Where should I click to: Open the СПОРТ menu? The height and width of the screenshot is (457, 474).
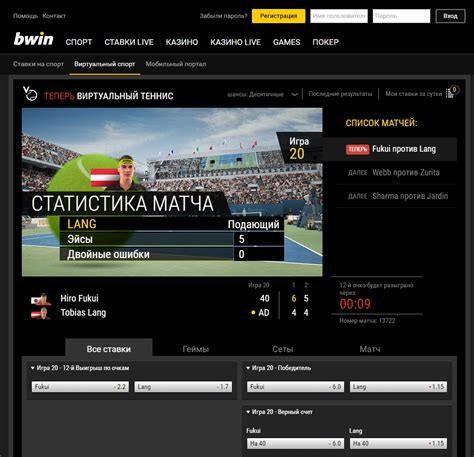79,42
